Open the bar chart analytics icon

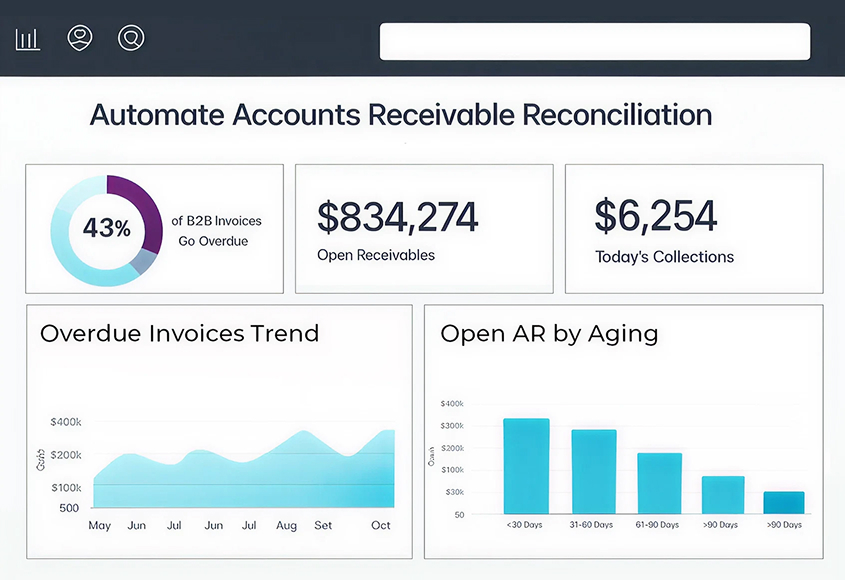tap(27, 39)
